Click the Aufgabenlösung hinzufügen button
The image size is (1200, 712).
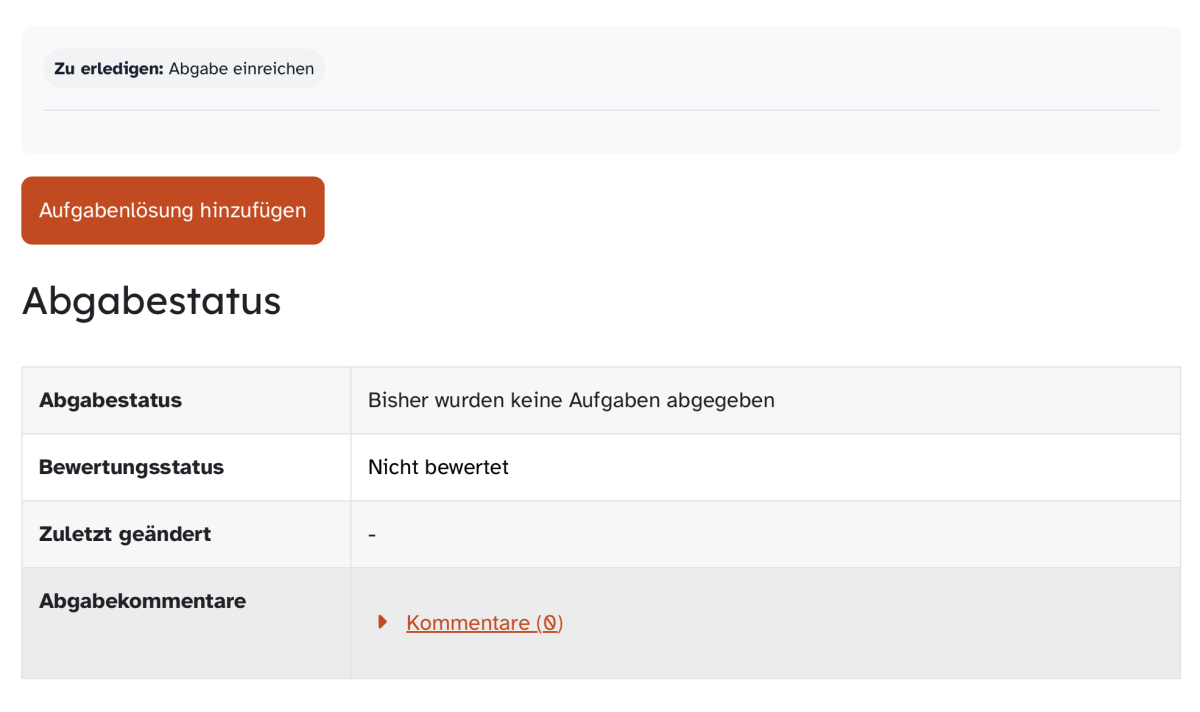click(x=173, y=210)
